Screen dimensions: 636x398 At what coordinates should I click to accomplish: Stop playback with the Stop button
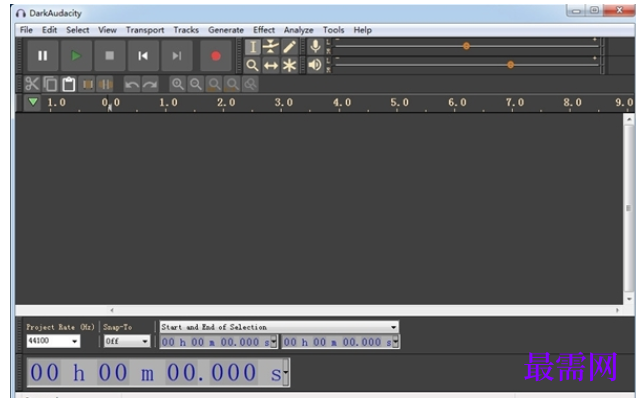coord(110,56)
